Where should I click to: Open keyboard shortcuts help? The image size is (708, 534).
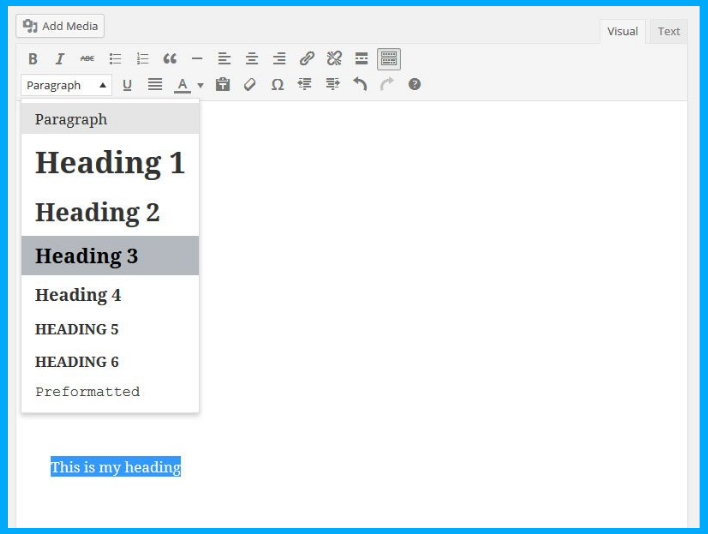[x=415, y=84]
